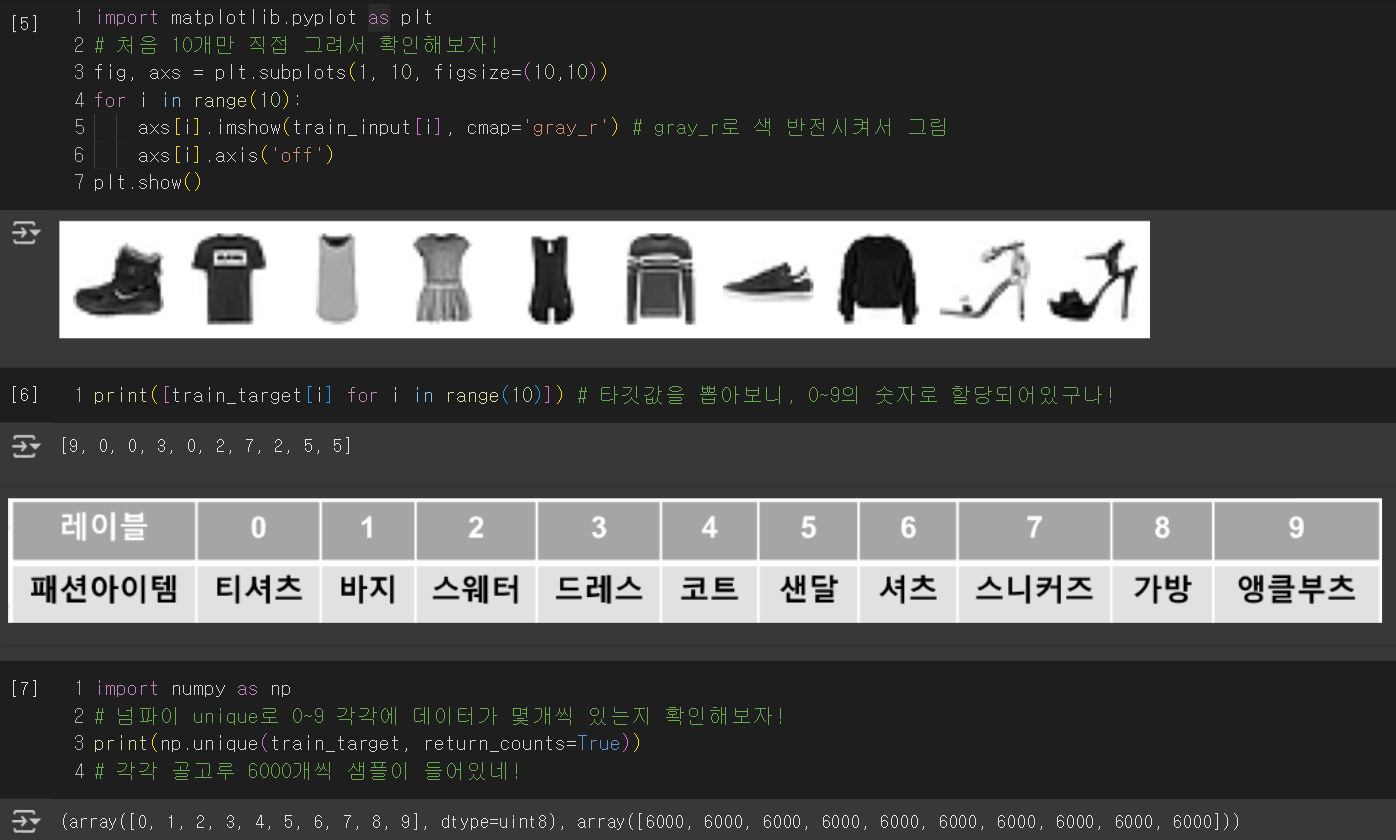Viewport: 1396px width, 840px height.
Task: Click the label '7' header cell in the table
Action: click(x=1035, y=528)
